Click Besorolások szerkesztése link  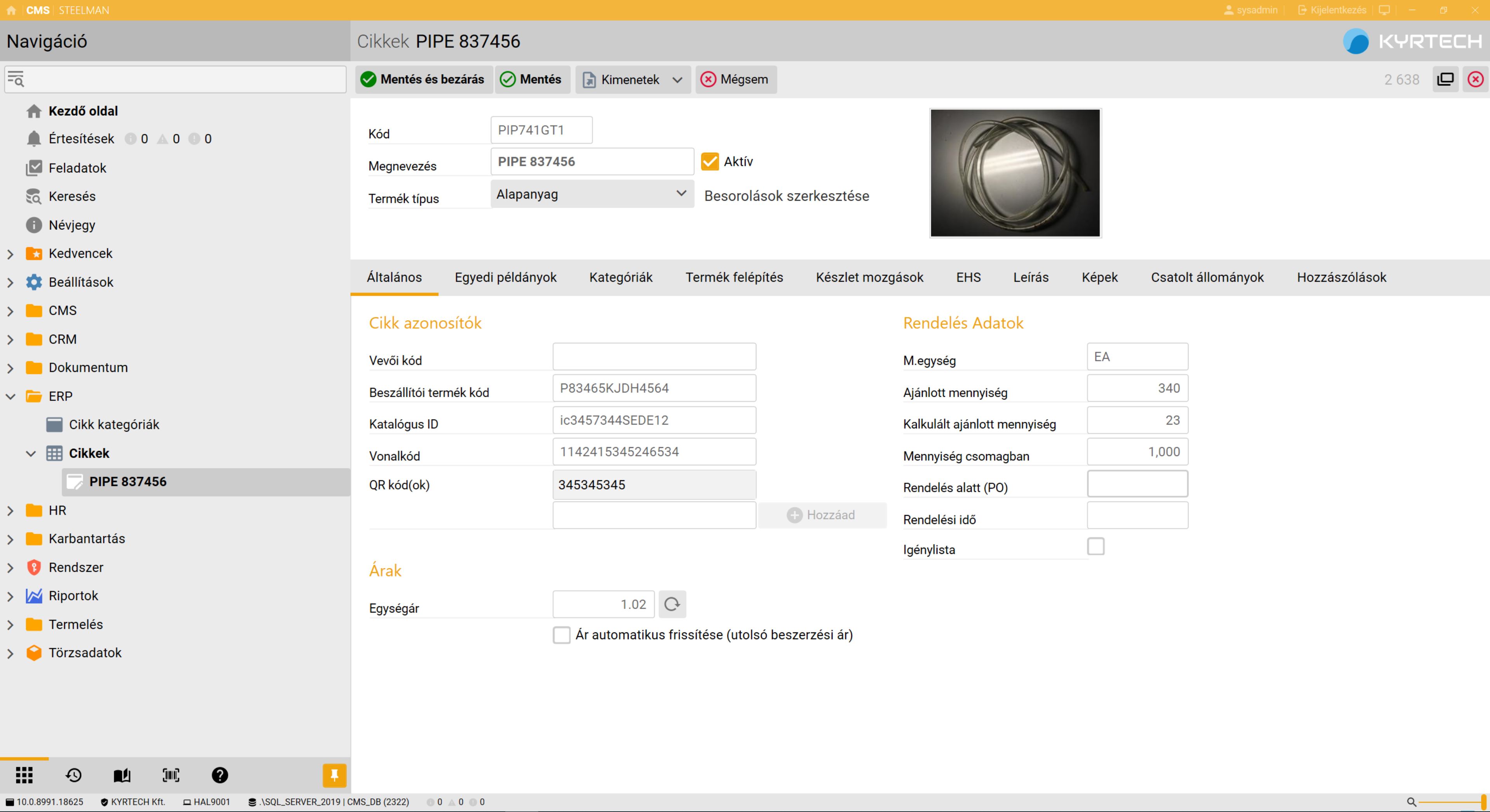coord(786,196)
